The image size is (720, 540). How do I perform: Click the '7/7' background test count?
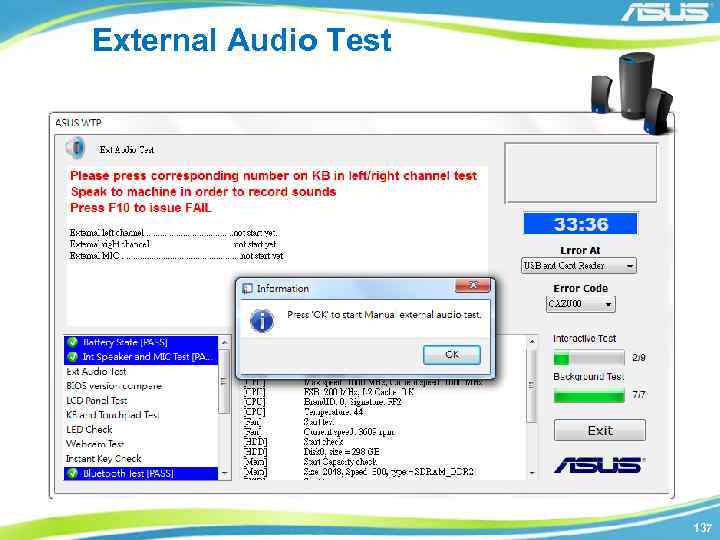click(x=639, y=394)
